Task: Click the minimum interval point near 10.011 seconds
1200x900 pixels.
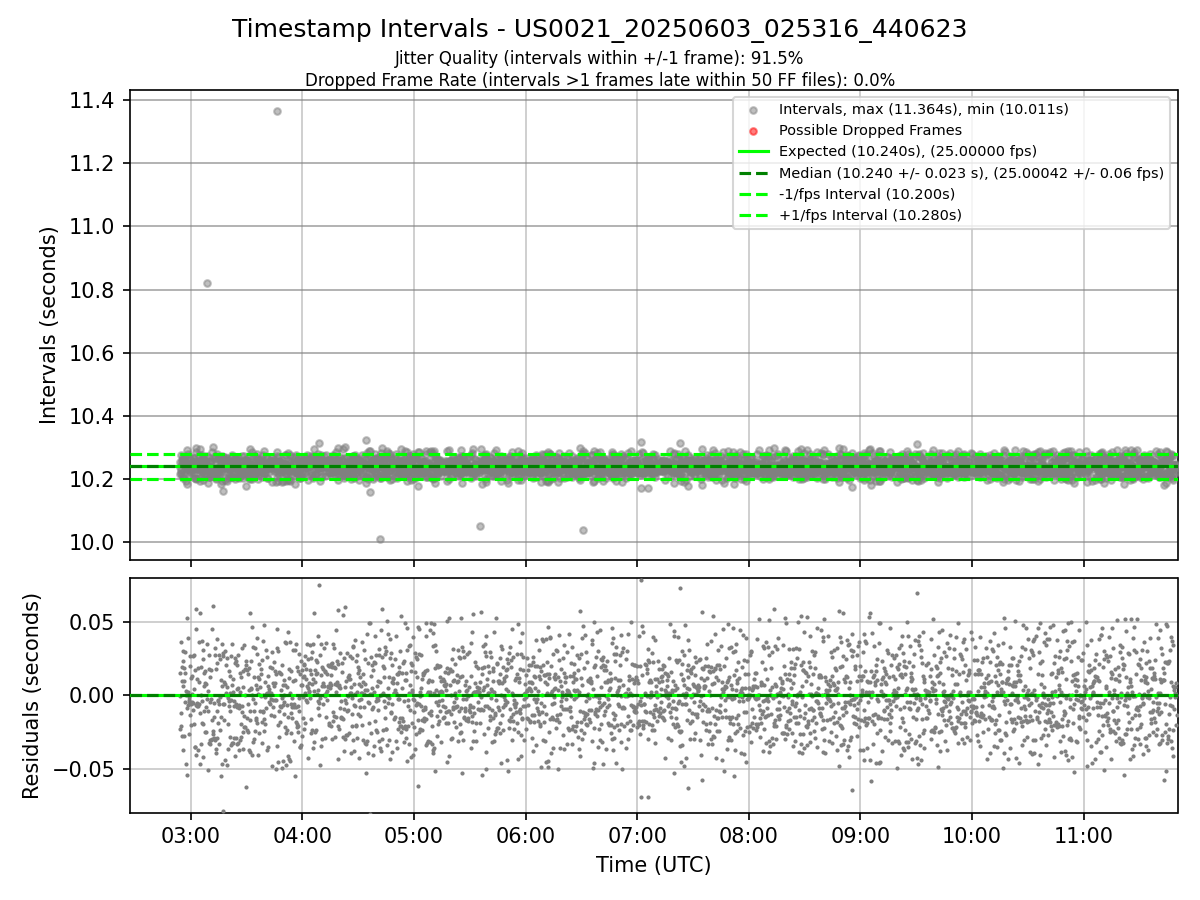Action: coord(380,539)
